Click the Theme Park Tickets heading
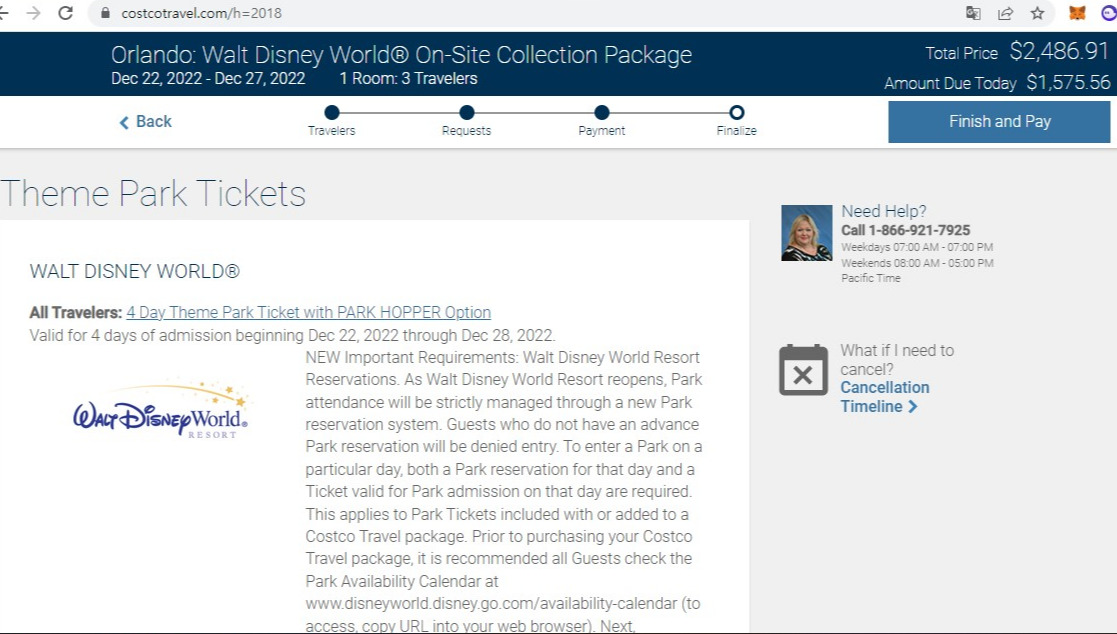The image size is (1117, 634). point(153,194)
